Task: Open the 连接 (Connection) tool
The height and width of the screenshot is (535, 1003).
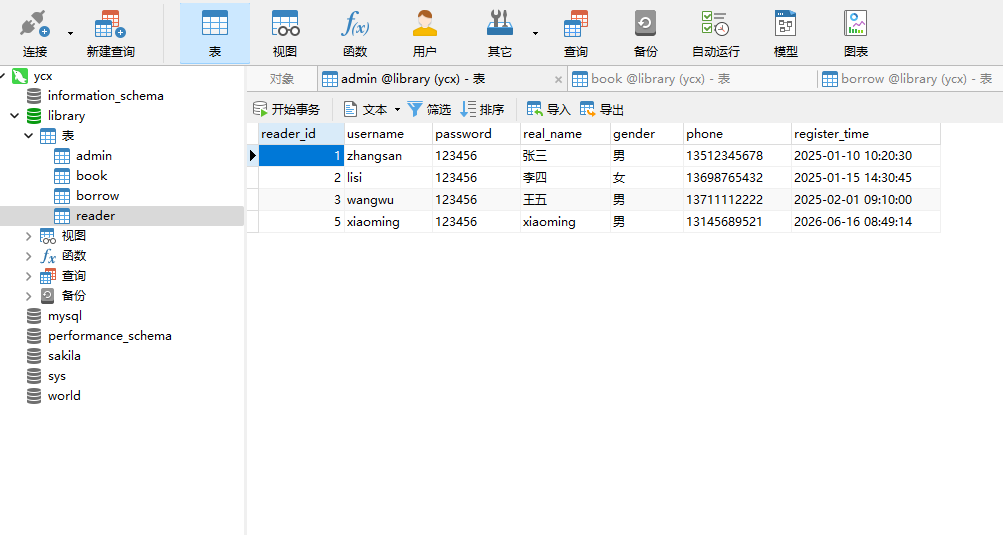Action: [x=35, y=33]
